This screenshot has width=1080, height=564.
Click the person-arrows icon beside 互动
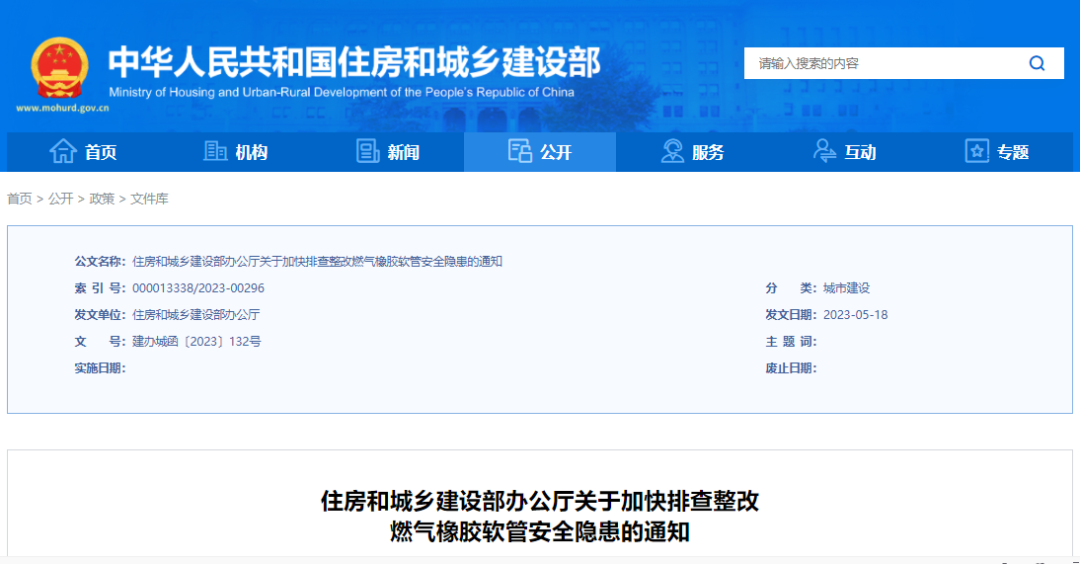coord(824,151)
